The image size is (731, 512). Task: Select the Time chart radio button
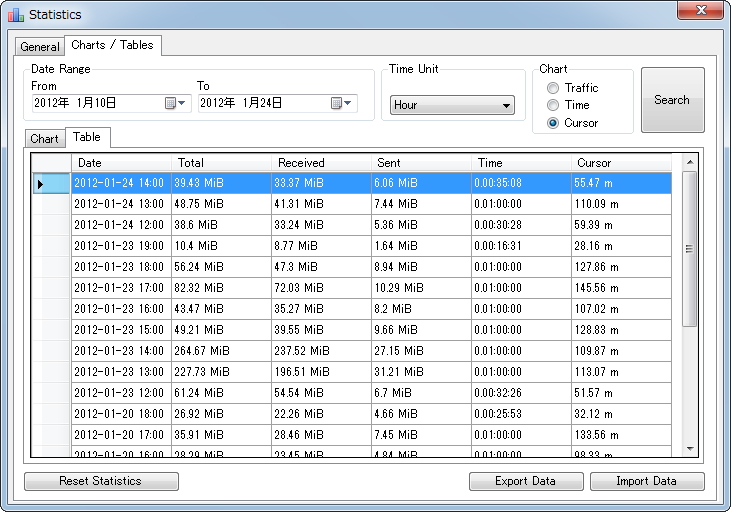553,105
